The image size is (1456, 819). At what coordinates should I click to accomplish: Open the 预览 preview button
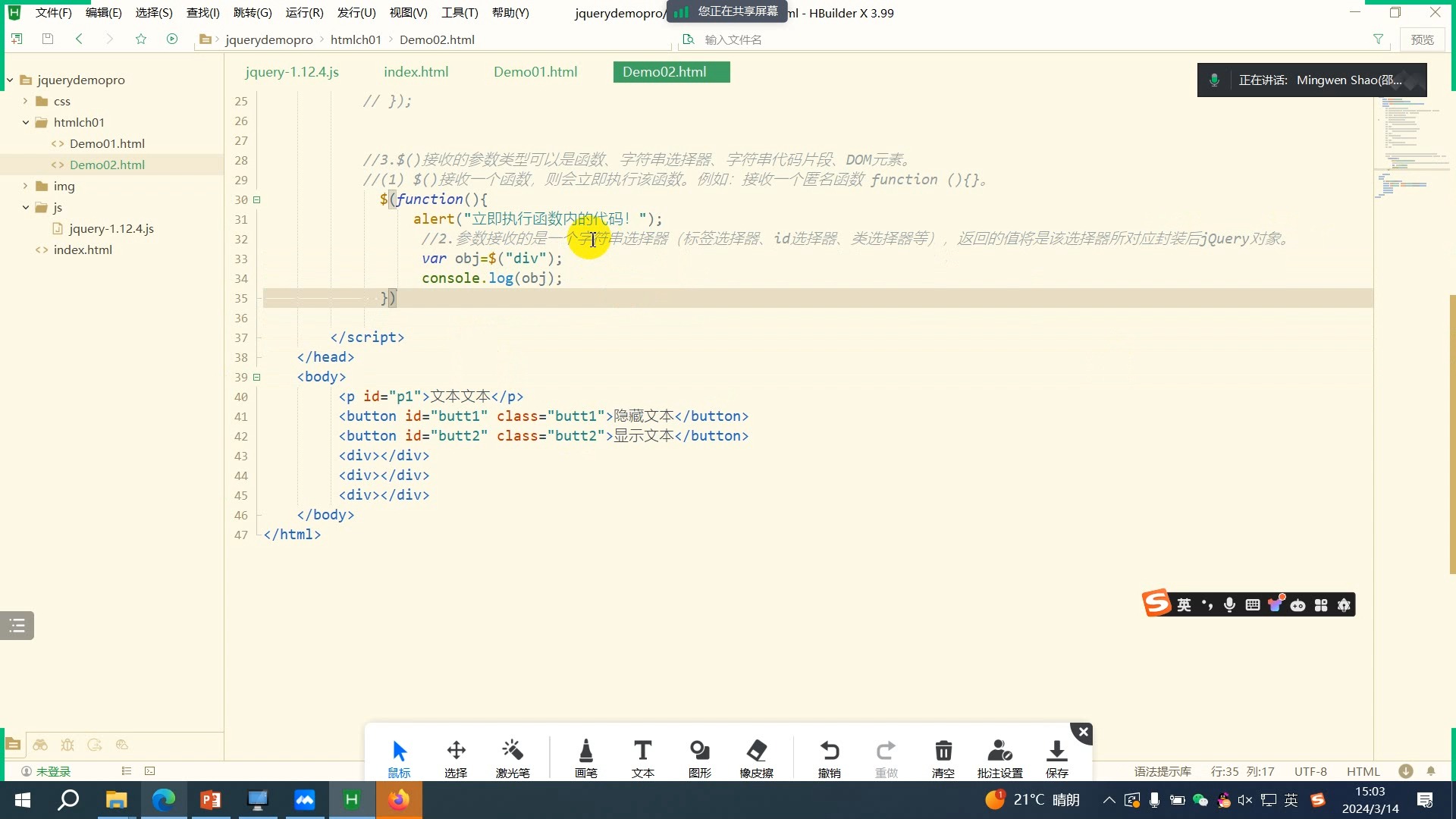[x=1422, y=39]
